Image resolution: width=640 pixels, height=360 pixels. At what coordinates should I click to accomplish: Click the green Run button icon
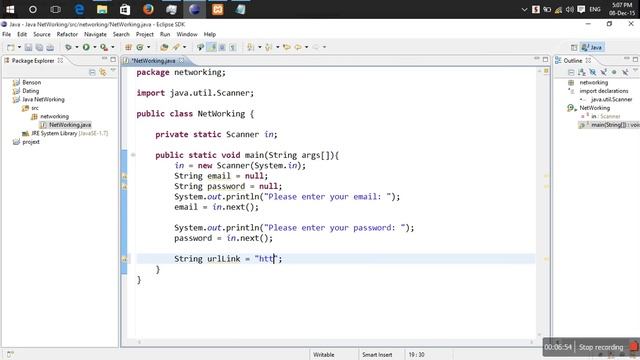coord(86,47)
